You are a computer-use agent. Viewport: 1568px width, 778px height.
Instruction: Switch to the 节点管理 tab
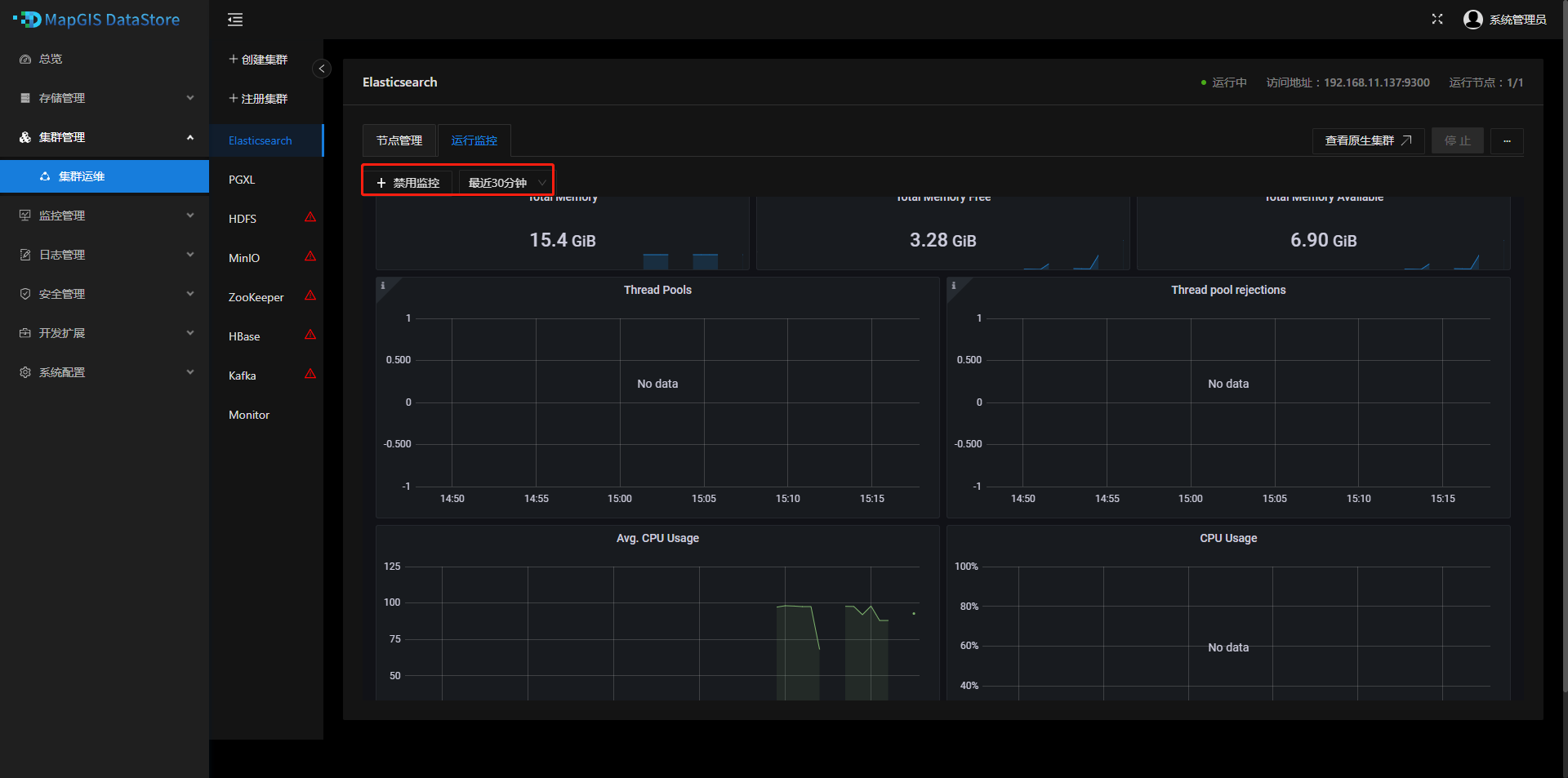point(399,140)
